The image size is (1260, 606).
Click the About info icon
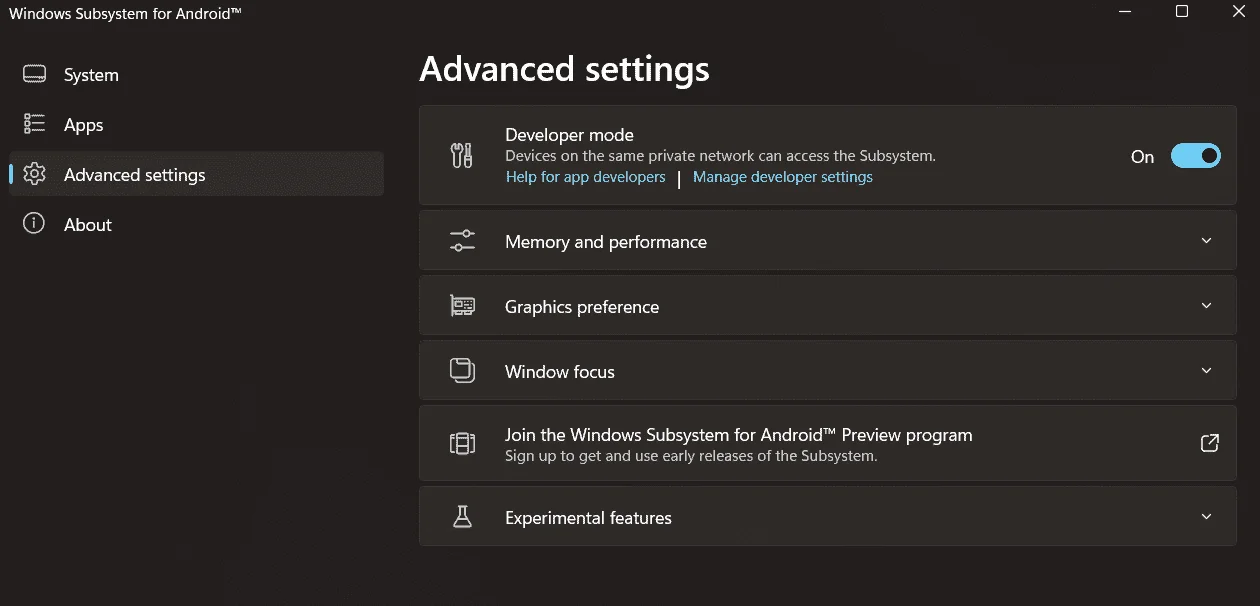coord(35,224)
